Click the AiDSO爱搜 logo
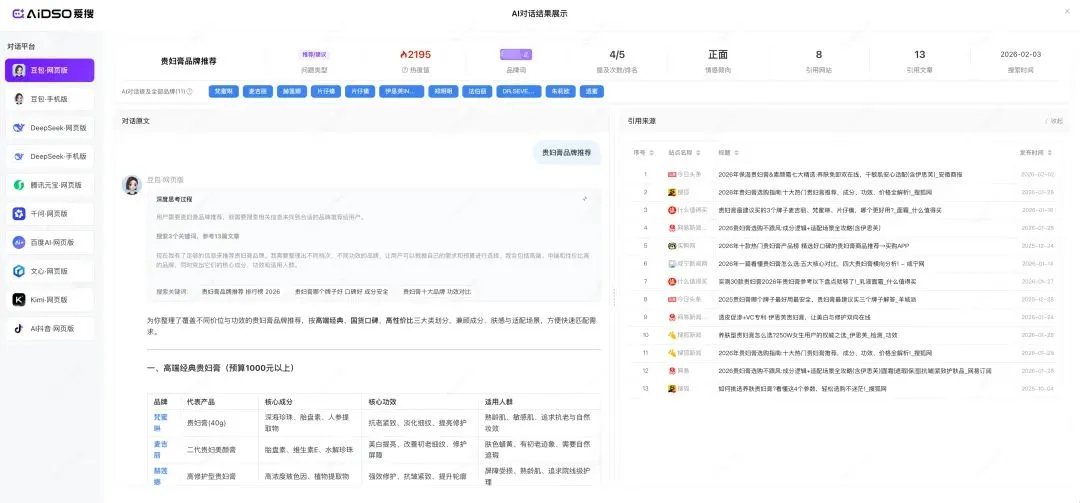The height and width of the screenshot is (503, 1080). 51,14
